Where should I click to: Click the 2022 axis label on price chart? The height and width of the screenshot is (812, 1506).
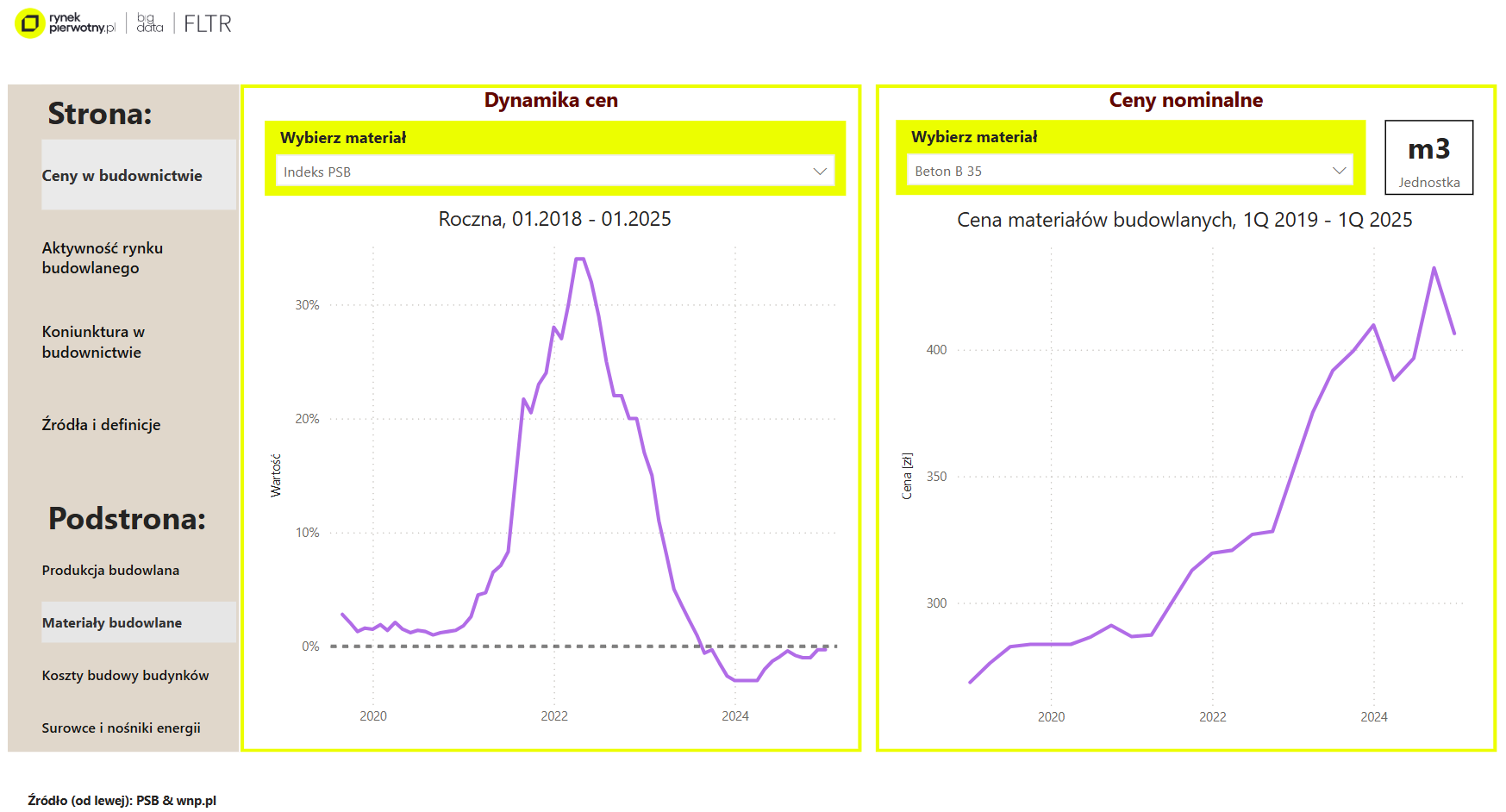pos(1212,716)
